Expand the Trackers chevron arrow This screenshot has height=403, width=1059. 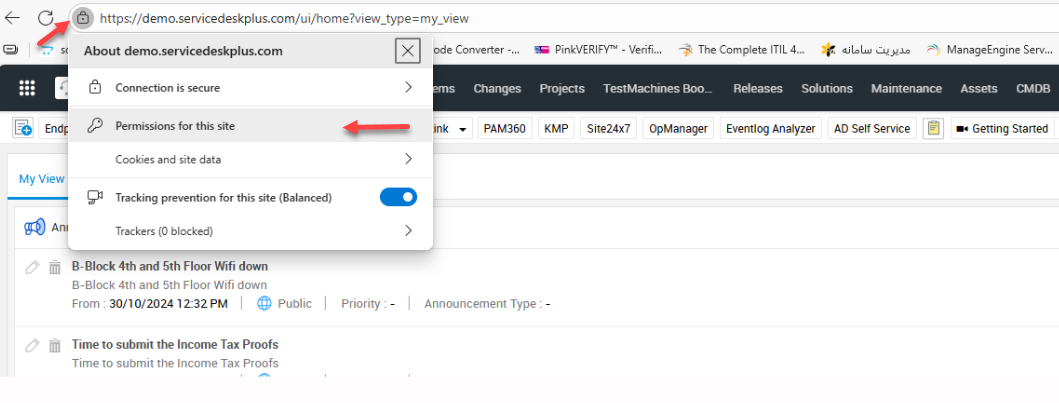[408, 231]
